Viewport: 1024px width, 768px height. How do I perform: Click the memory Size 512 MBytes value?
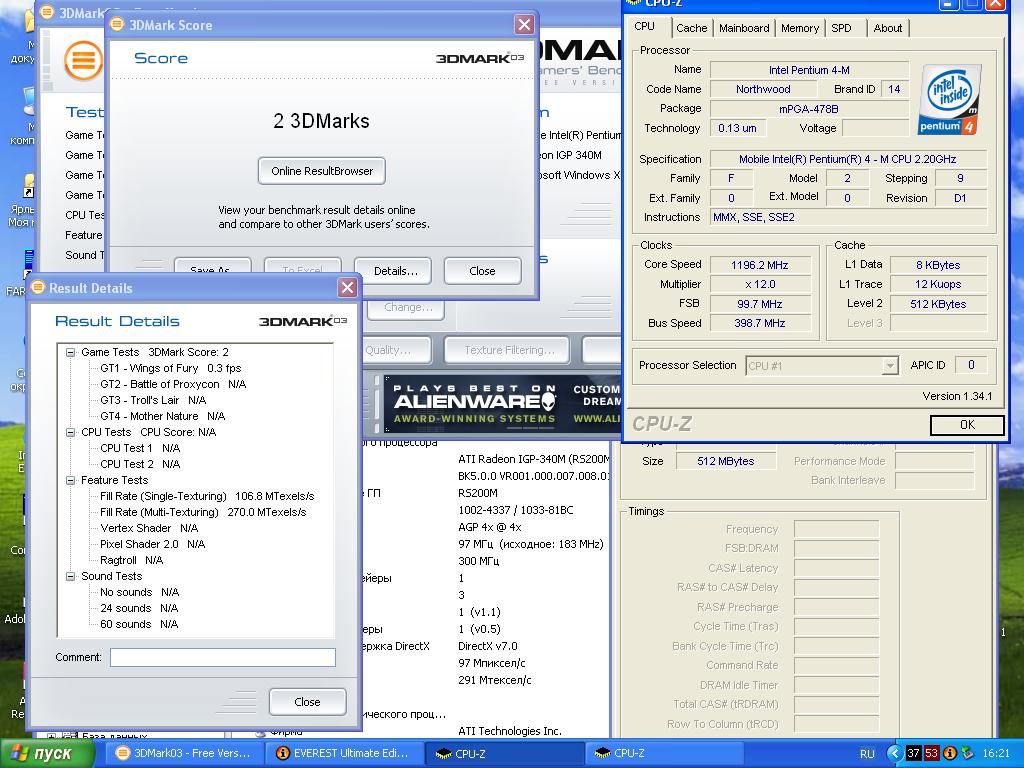726,461
